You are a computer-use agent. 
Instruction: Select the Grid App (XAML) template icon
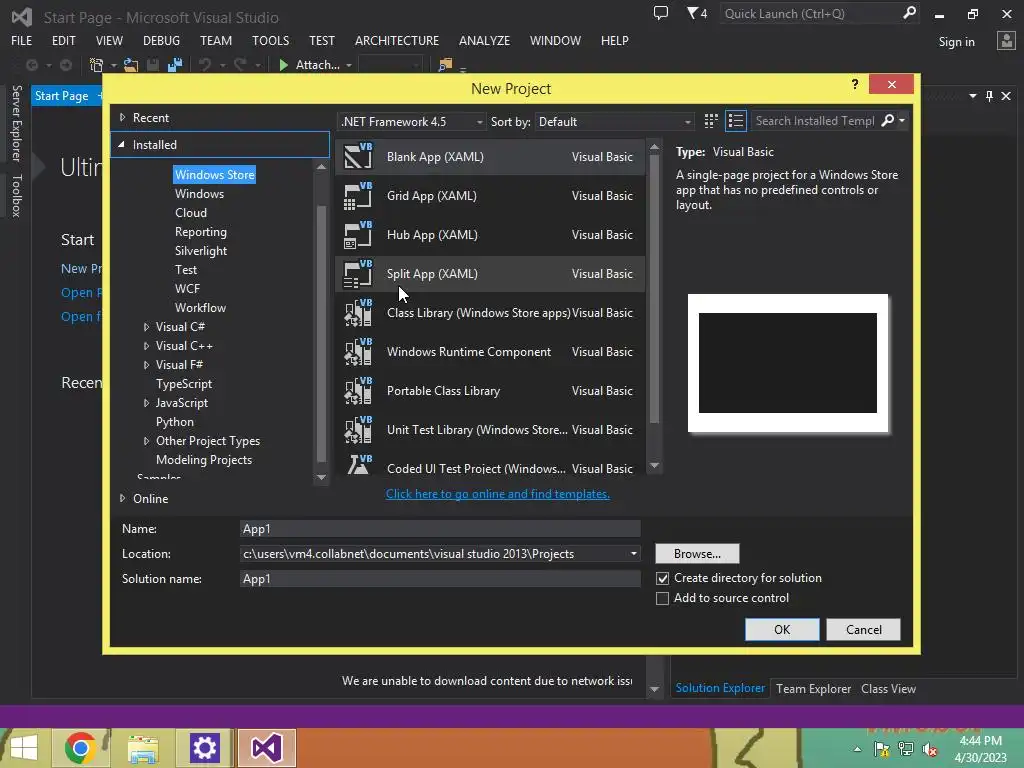pos(358,195)
